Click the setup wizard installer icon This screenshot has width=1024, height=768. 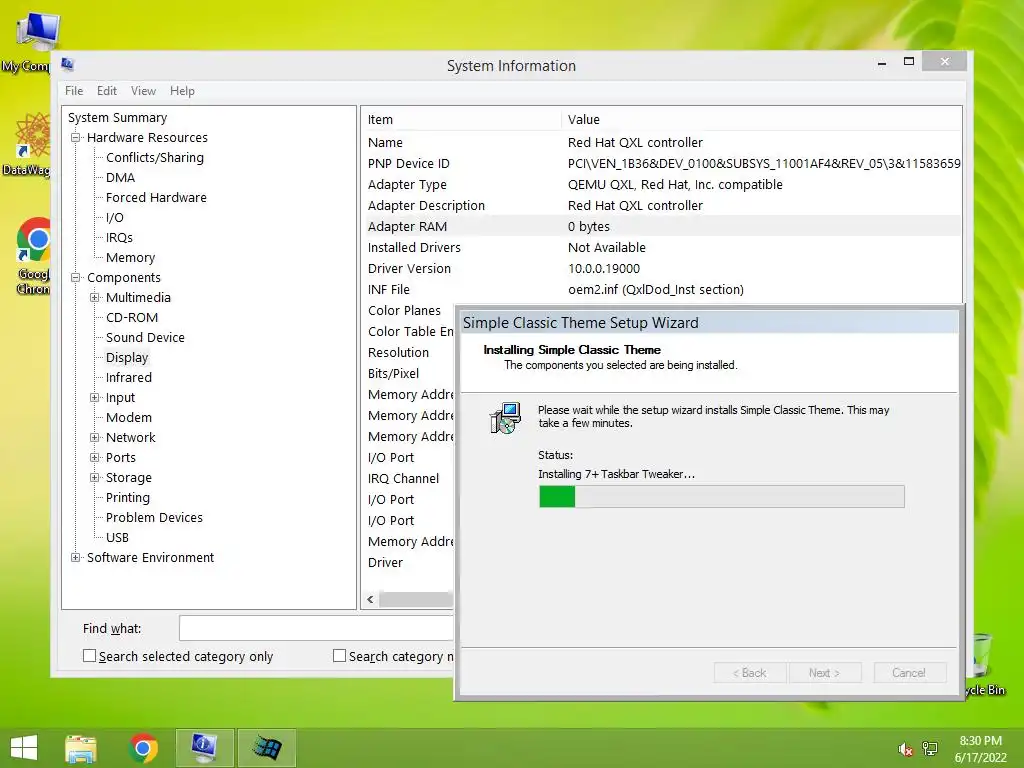[x=505, y=418]
